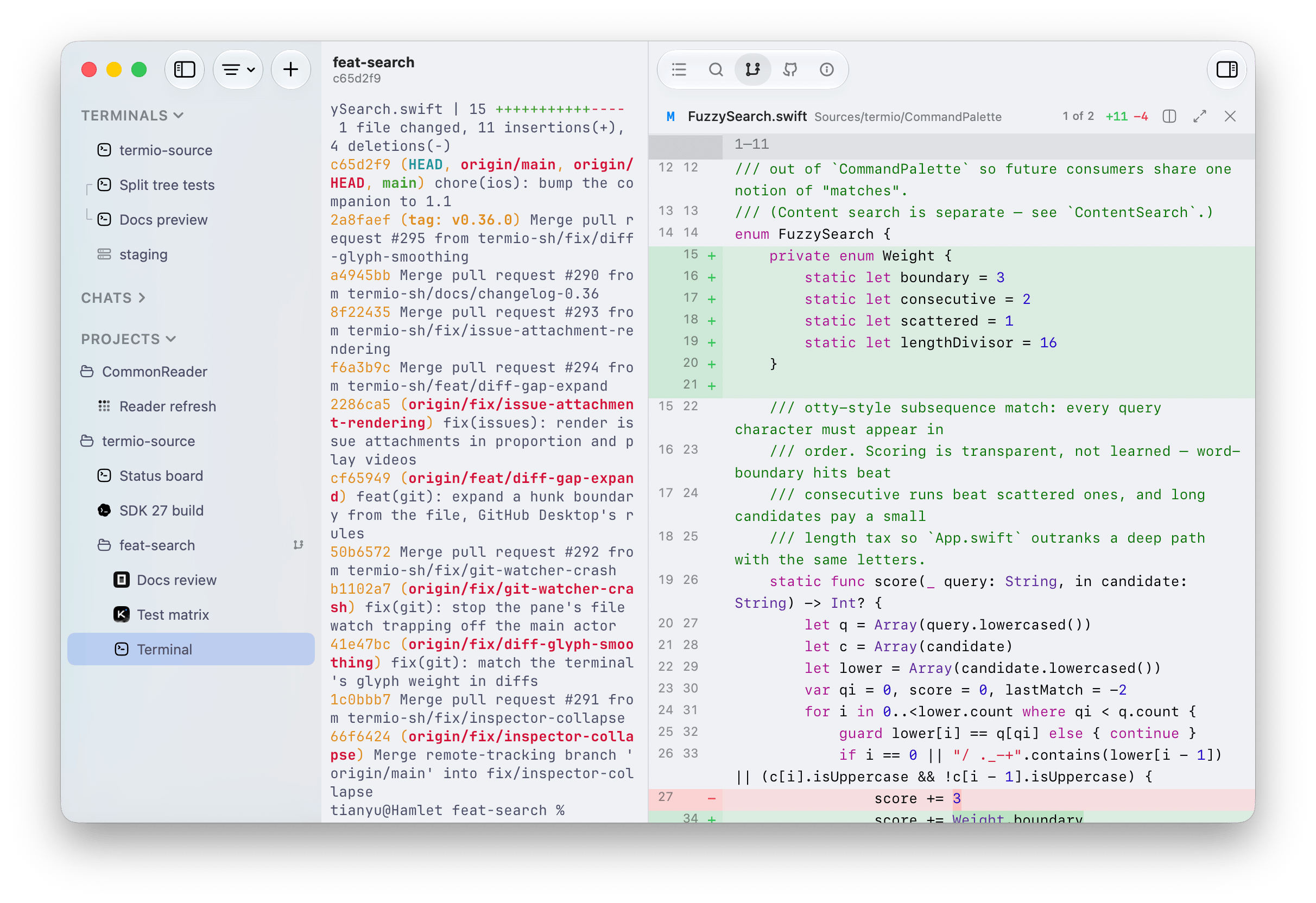Screen dimensions: 1316x903
Task: Toggle the left sidebar panel button
Action: [184, 69]
